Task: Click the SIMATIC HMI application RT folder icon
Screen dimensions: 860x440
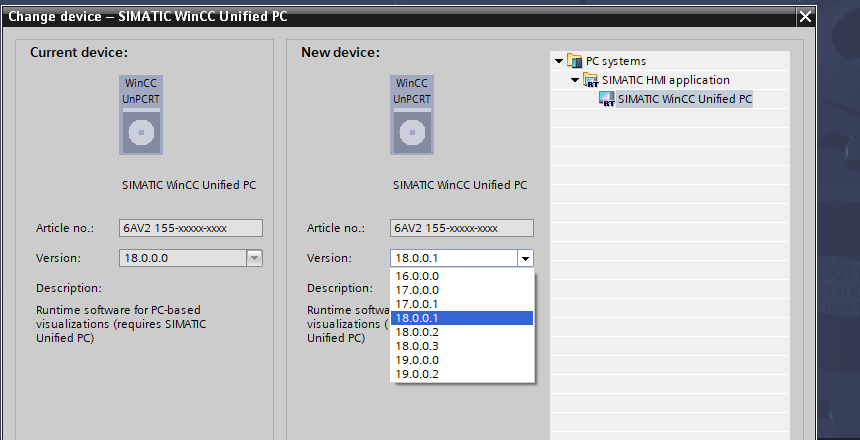Action: [591, 80]
